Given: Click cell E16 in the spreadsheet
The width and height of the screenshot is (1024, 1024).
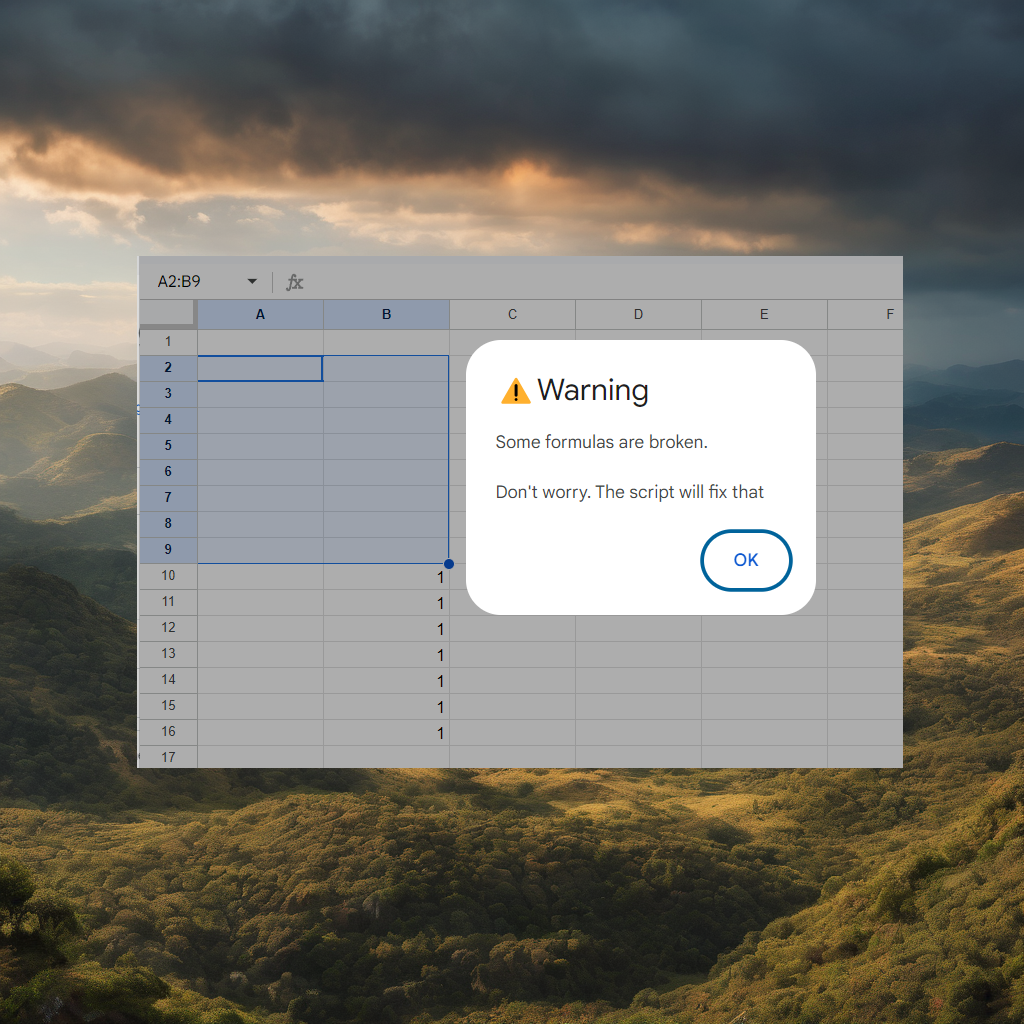Looking at the screenshot, I should [764, 733].
